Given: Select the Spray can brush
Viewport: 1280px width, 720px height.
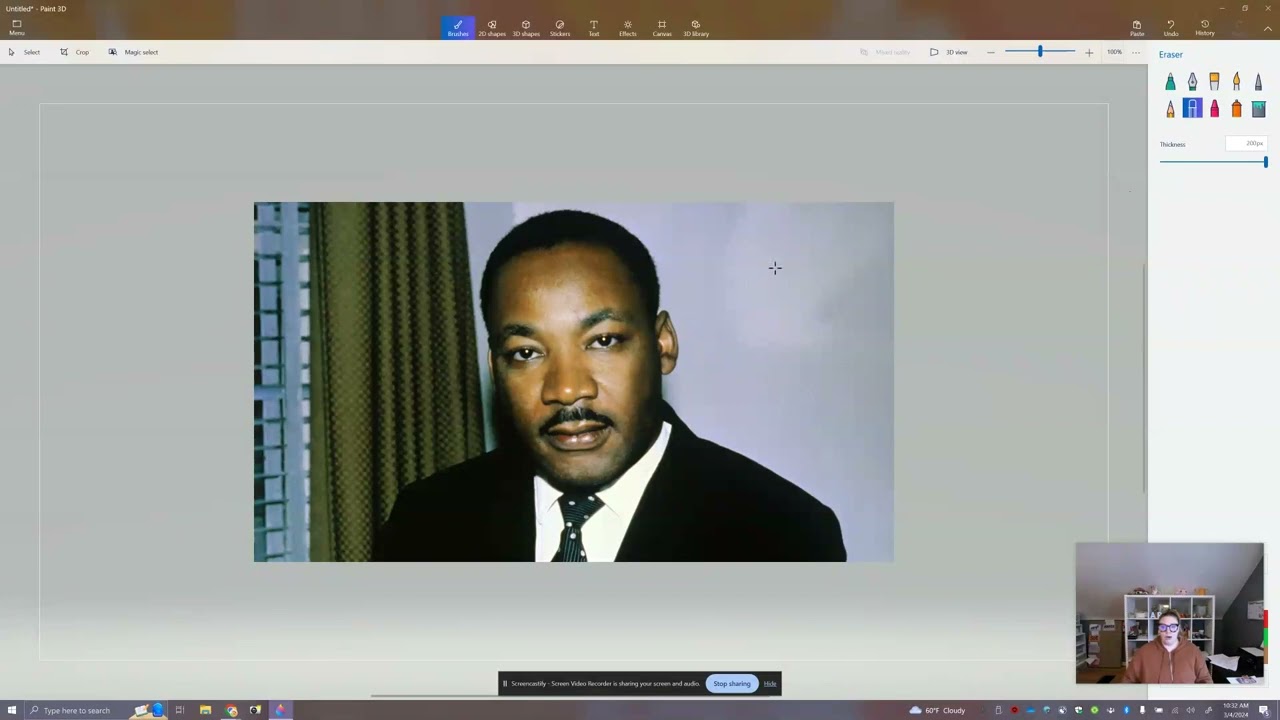Looking at the screenshot, I should (1236, 108).
